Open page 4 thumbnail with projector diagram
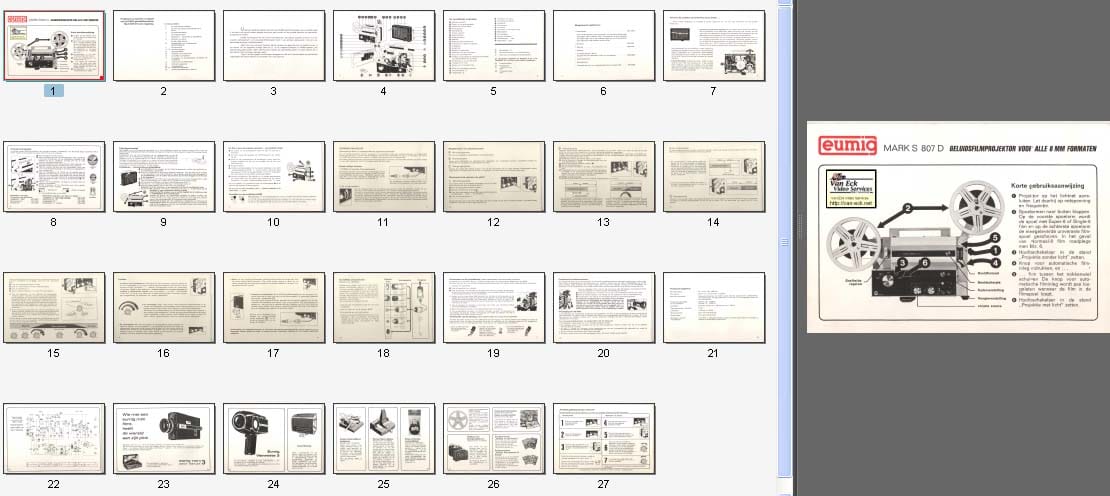 pos(383,45)
